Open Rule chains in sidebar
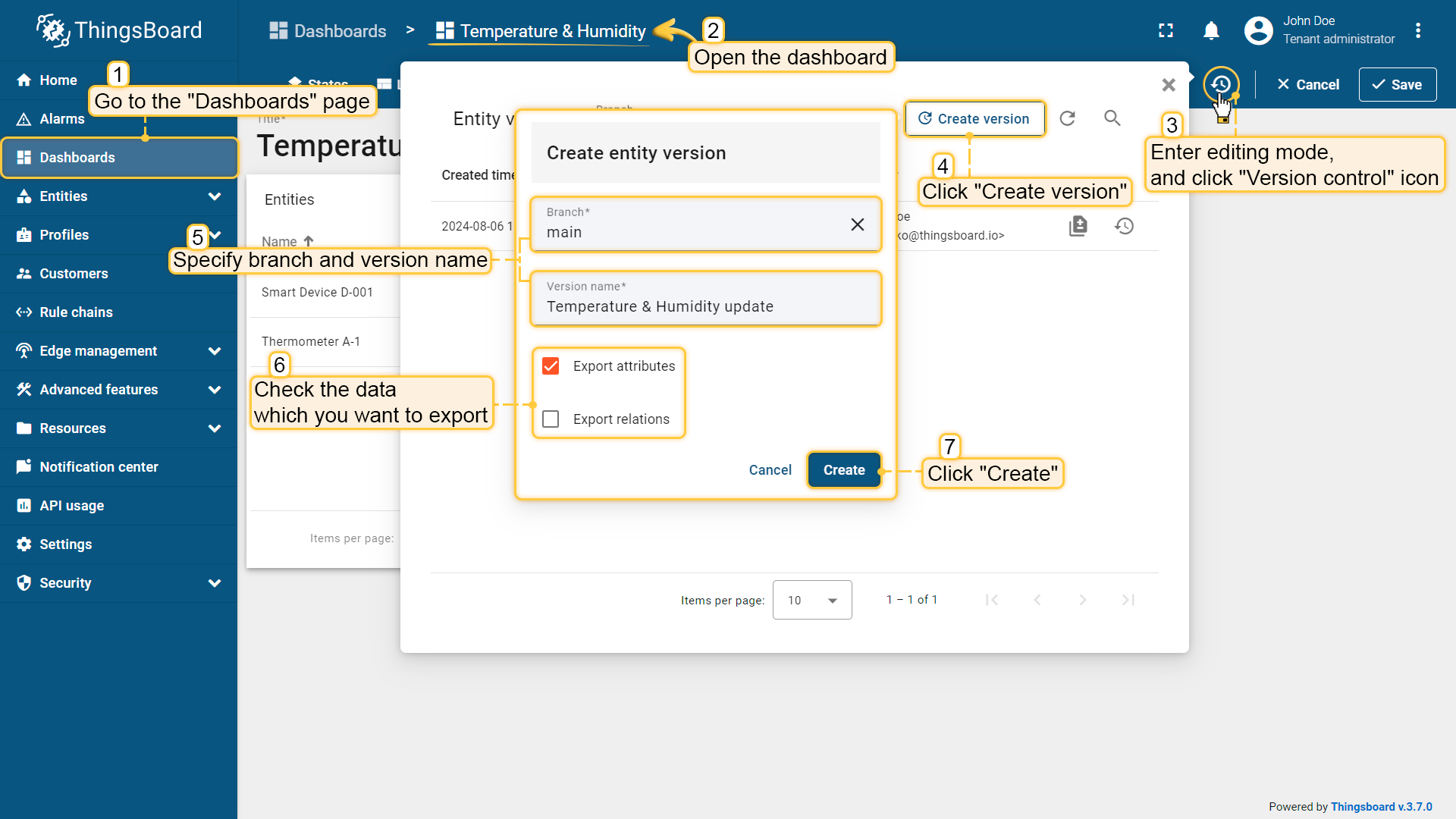The image size is (1456, 819). (x=76, y=312)
